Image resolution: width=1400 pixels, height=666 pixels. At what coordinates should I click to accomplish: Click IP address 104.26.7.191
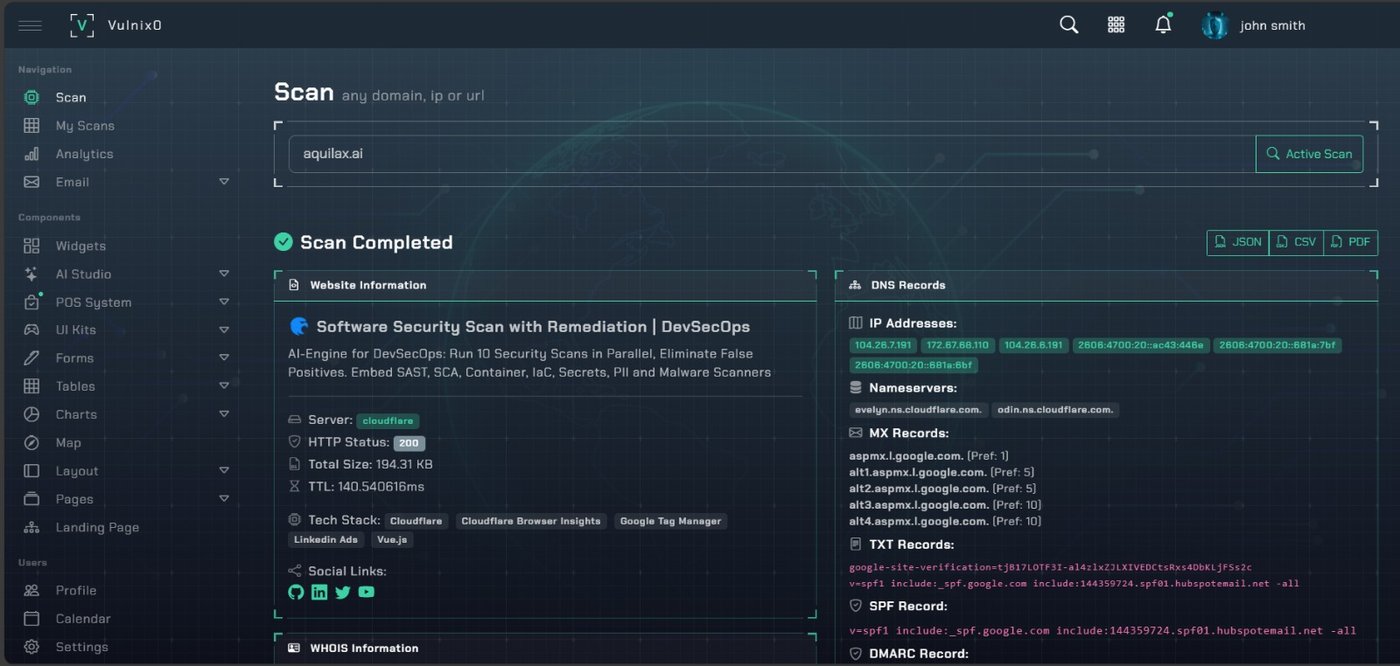[883, 345]
